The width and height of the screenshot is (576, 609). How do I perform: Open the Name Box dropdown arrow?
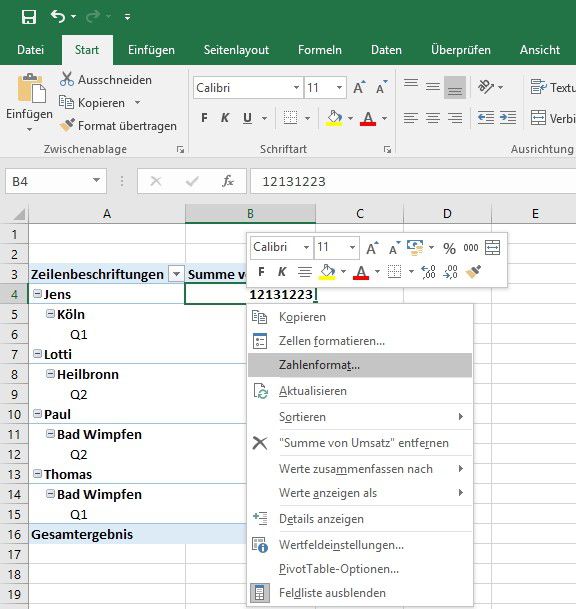coord(96,181)
